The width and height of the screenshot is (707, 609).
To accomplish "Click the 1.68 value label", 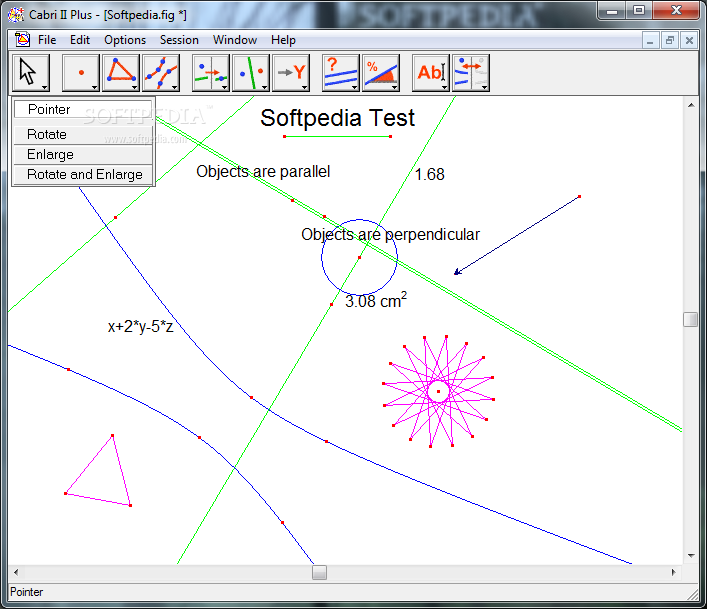I will pyautogui.click(x=429, y=174).
